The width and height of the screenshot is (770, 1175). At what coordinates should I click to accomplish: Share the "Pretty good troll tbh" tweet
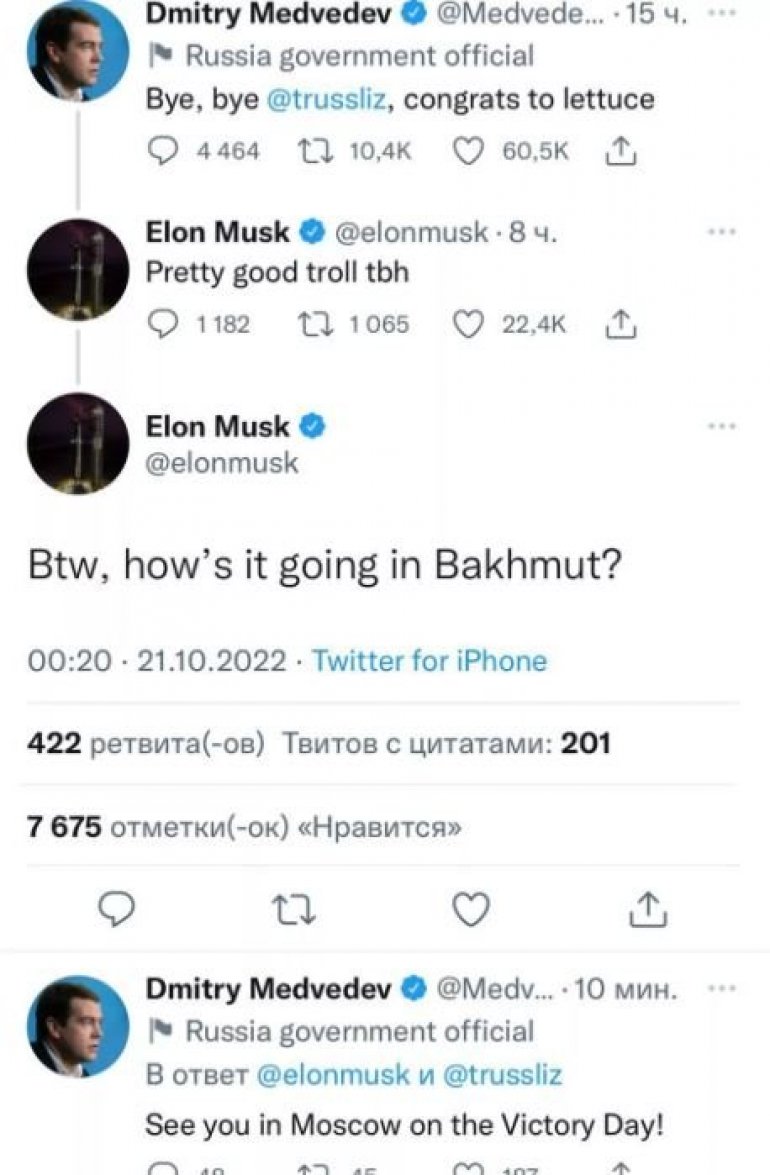click(x=621, y=324)
